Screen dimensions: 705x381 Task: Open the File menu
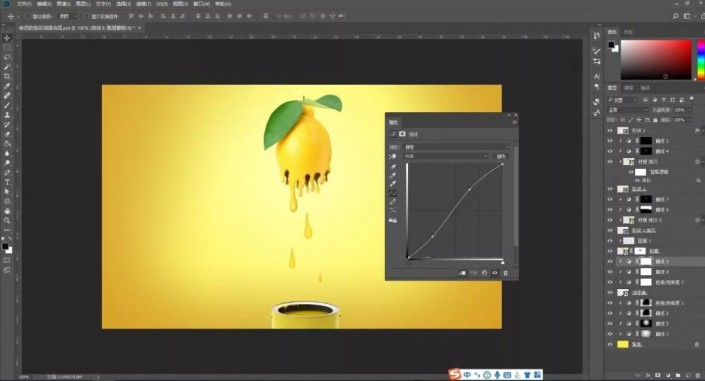coord(24,4)
